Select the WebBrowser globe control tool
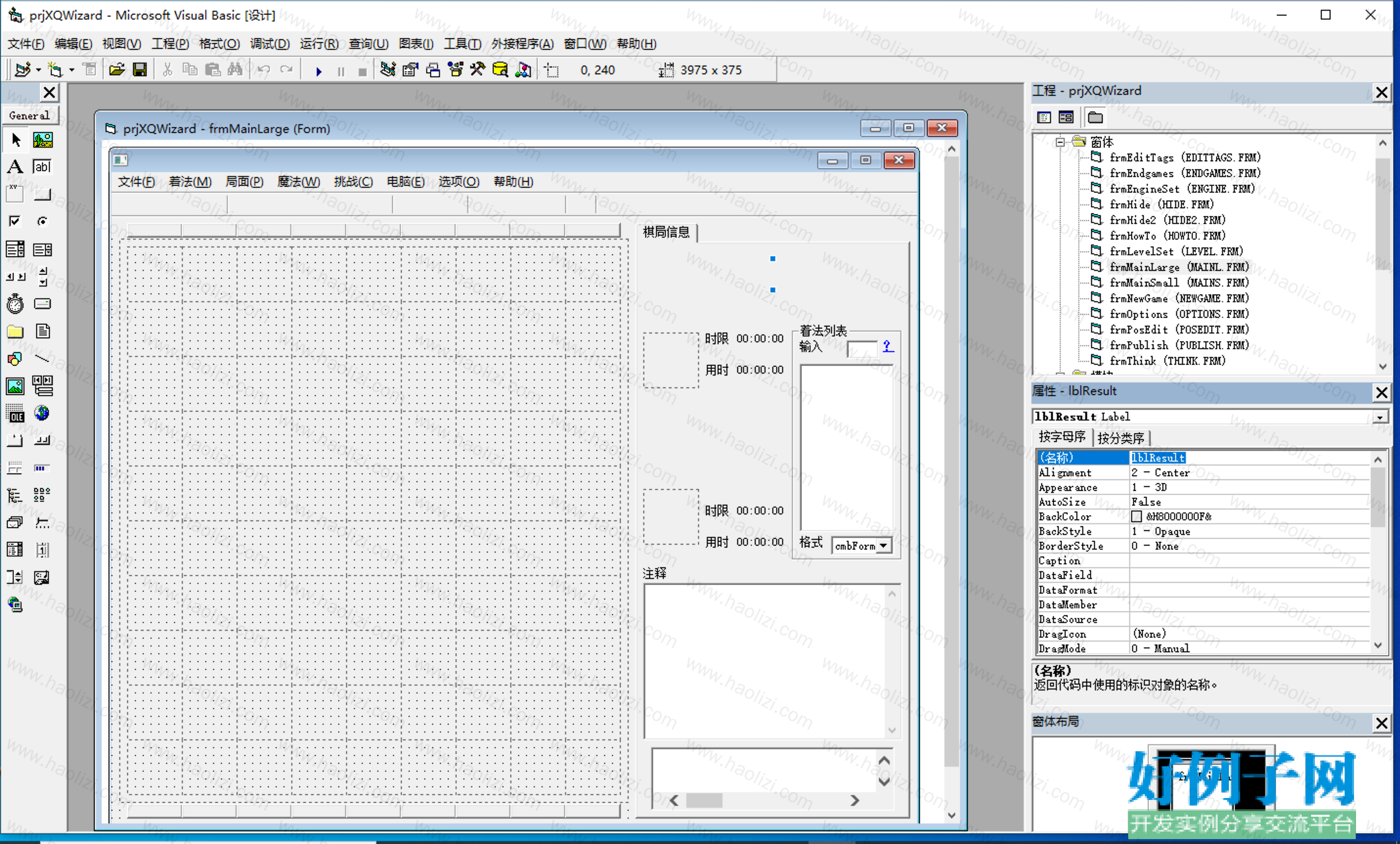The height and width of the screenshot is (844, 1400). (x=43, y=413)
